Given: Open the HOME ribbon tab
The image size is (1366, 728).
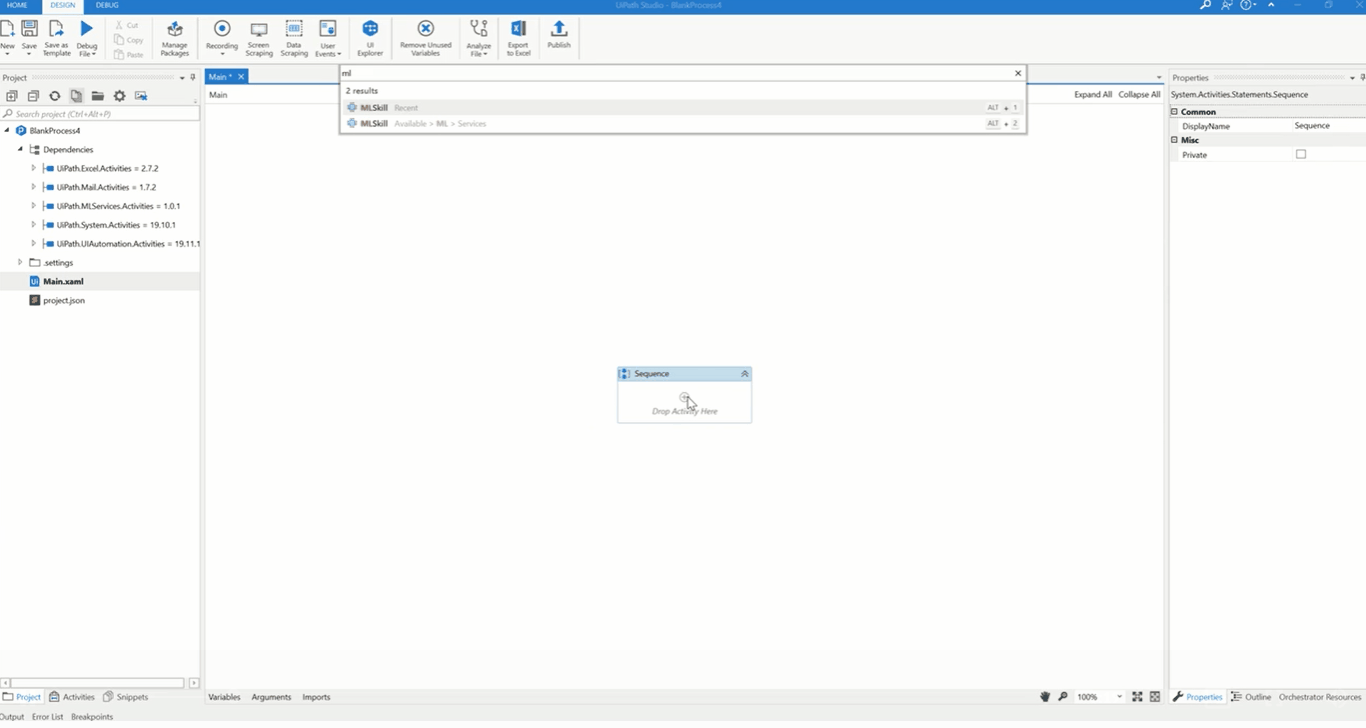Looking at the screenshot, I should pyautogui.click(x=17, y=5).
